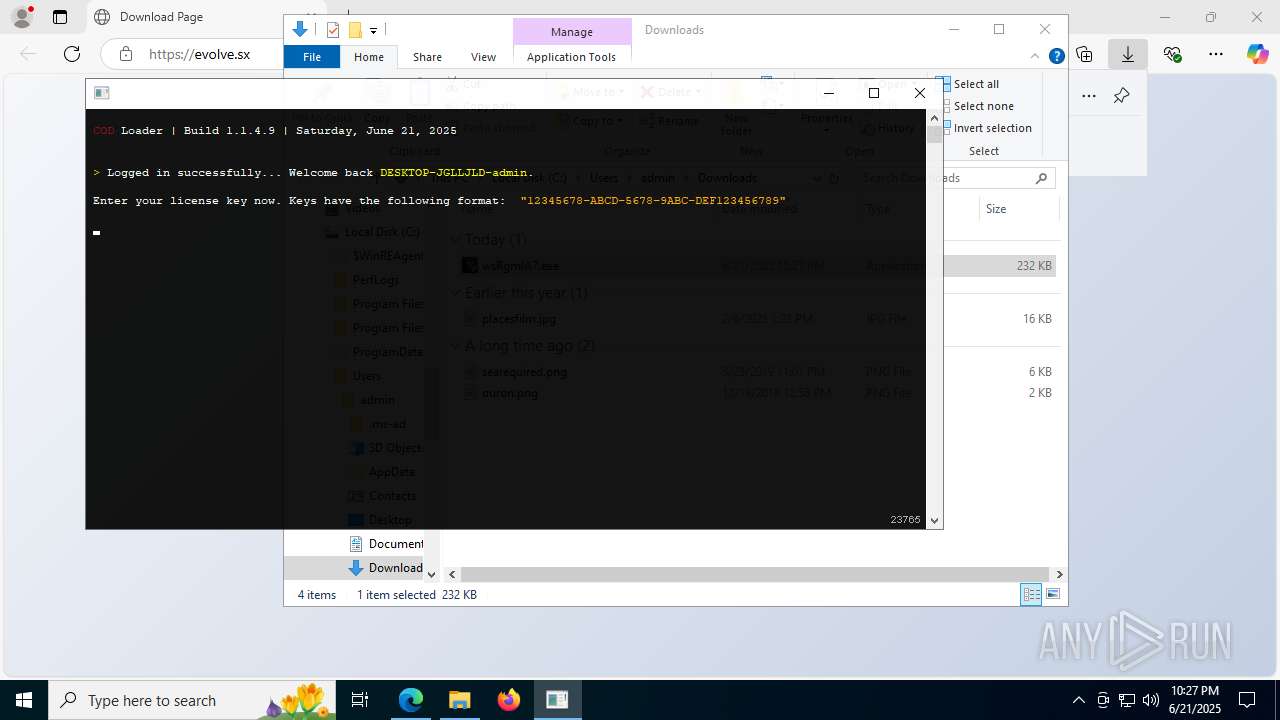Open more options in downloads flyout
This screenshot has height=720, width=1280.
tap(1089, 96)
